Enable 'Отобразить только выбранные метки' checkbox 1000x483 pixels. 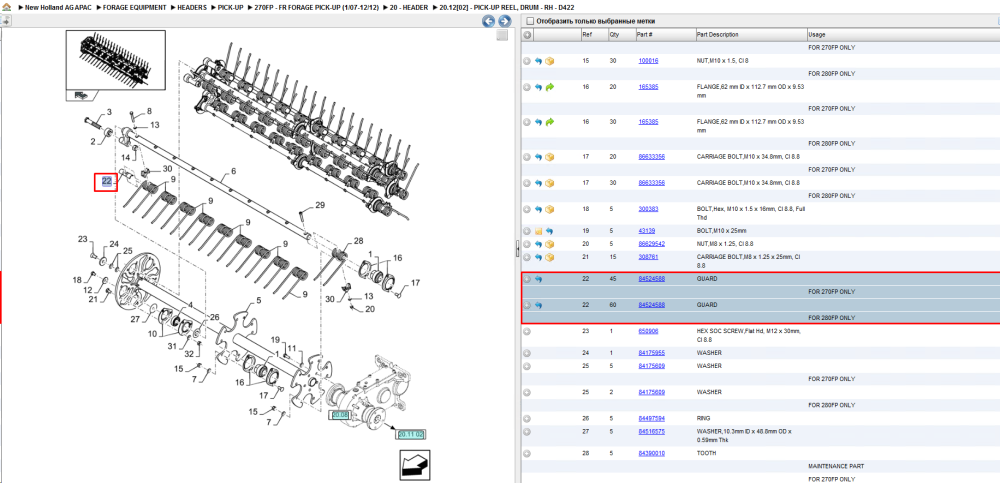529,21
